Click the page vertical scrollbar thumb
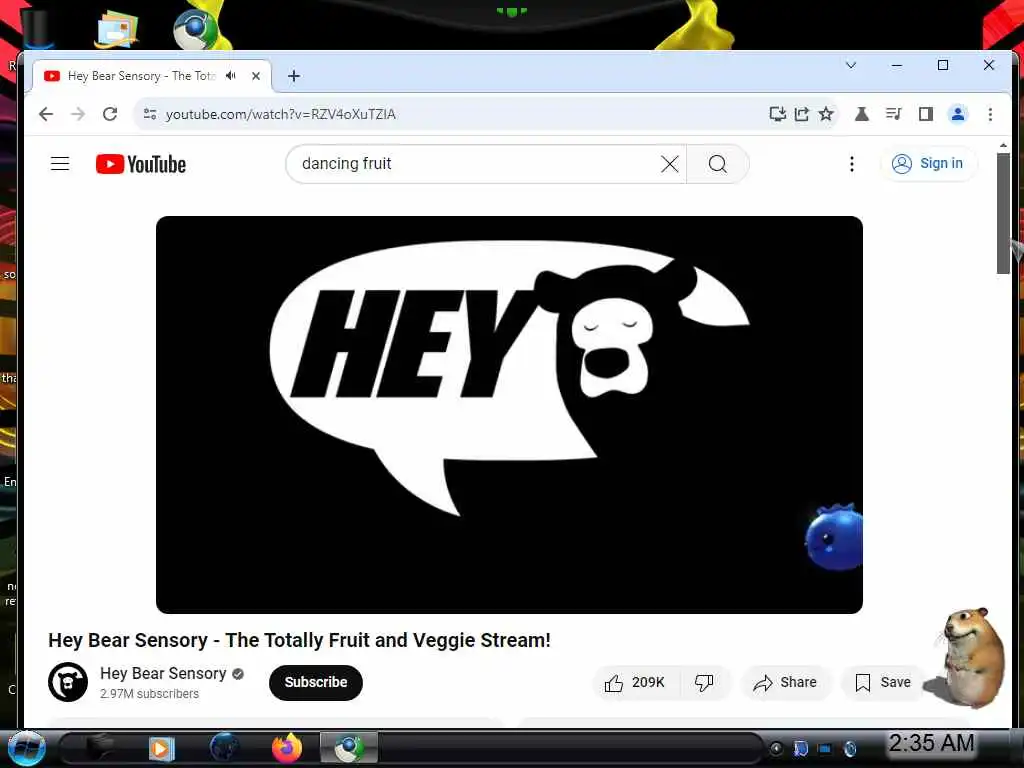The image size is (1024, 768). [1003, 214]
